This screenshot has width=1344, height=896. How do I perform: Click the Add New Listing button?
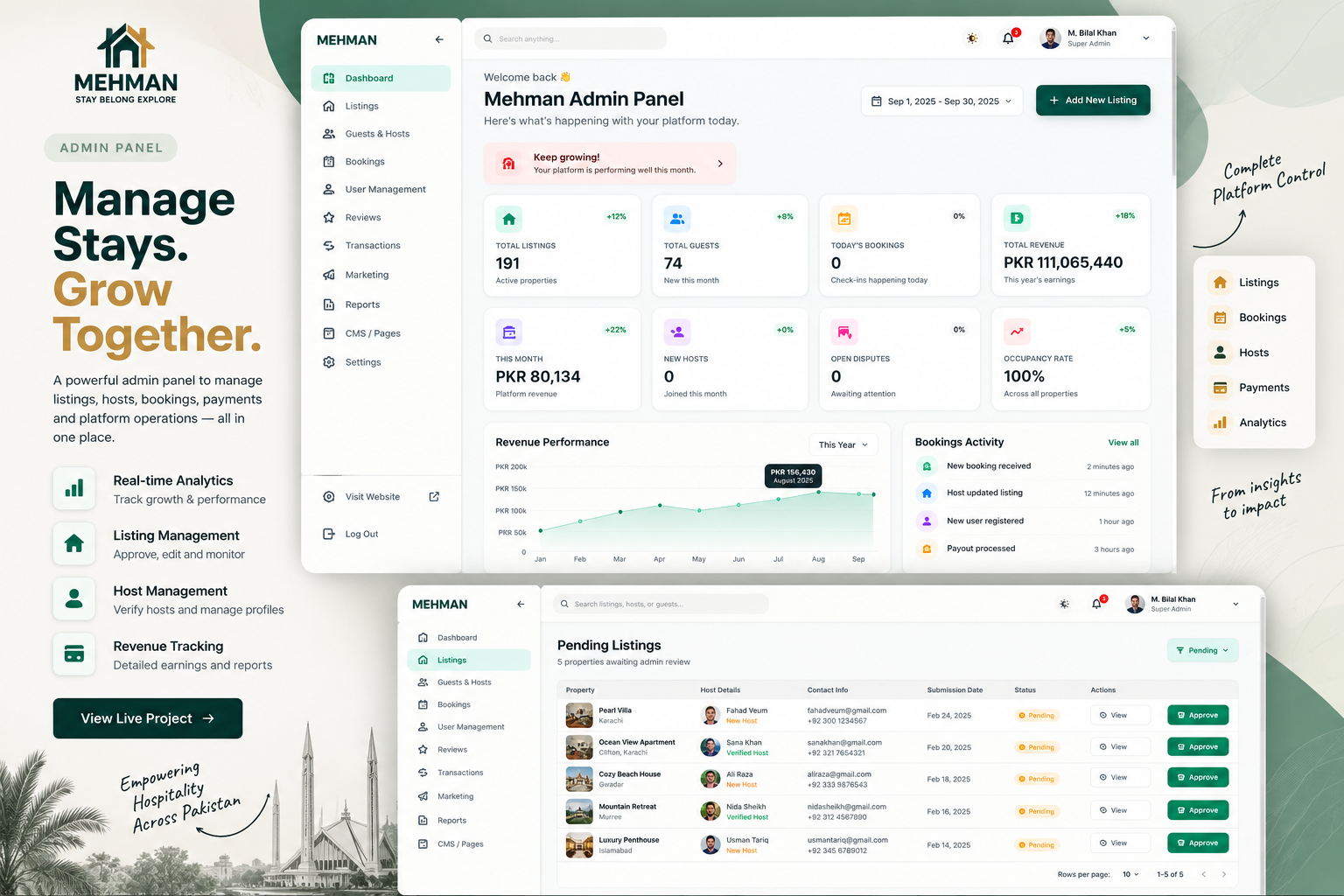pyautogui.click(x=1093, y=101)
